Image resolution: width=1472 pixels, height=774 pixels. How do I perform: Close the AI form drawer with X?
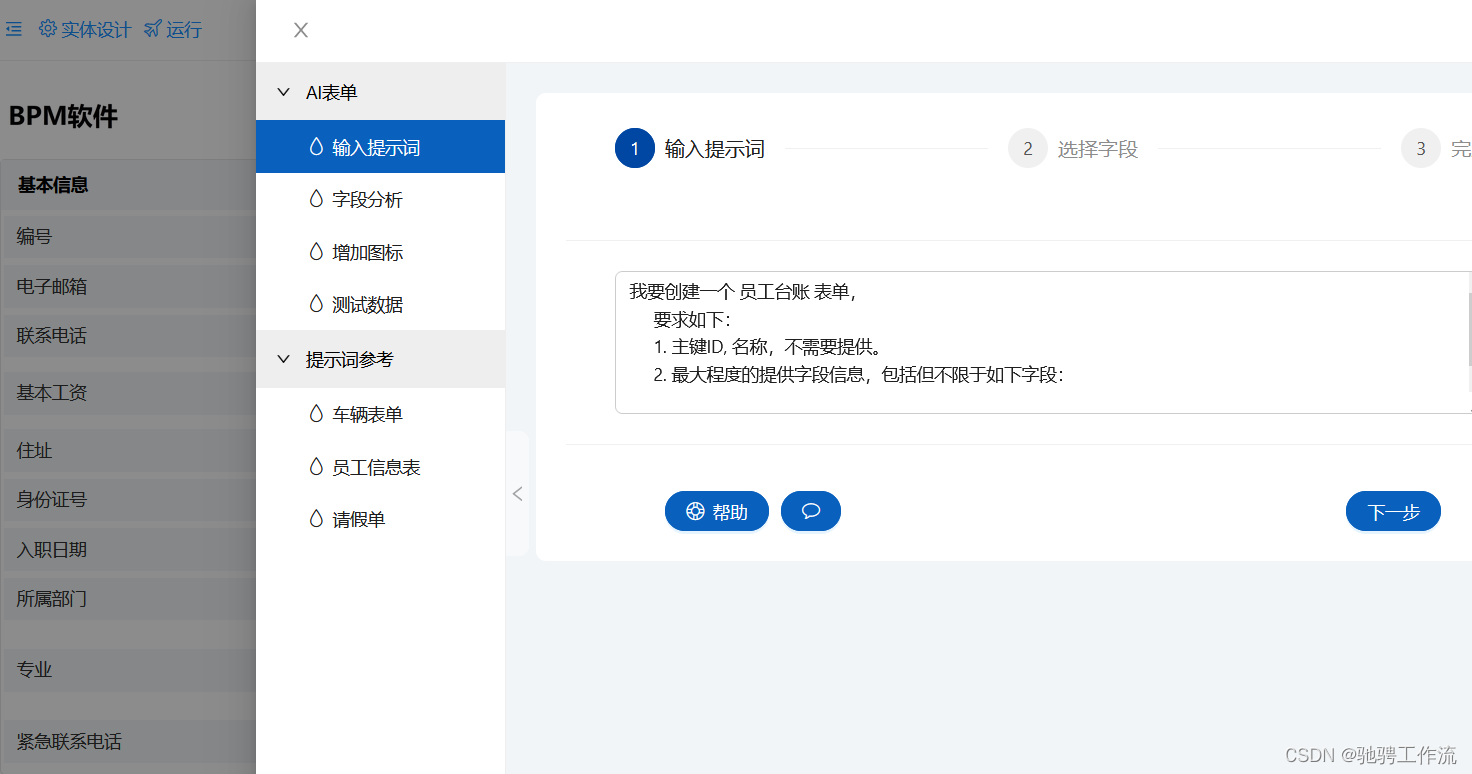pyautogui.click(x=301, y=30)
